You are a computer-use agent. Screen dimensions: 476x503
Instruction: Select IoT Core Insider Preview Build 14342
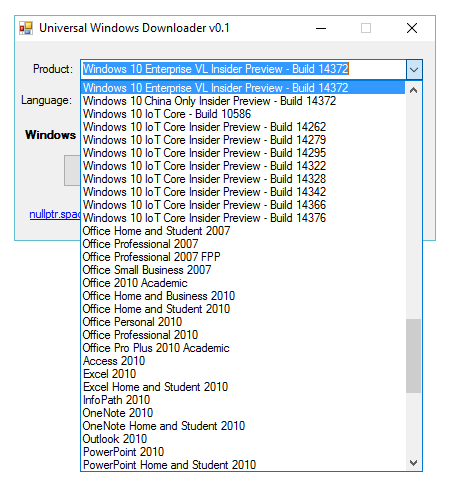click(243, 192)
